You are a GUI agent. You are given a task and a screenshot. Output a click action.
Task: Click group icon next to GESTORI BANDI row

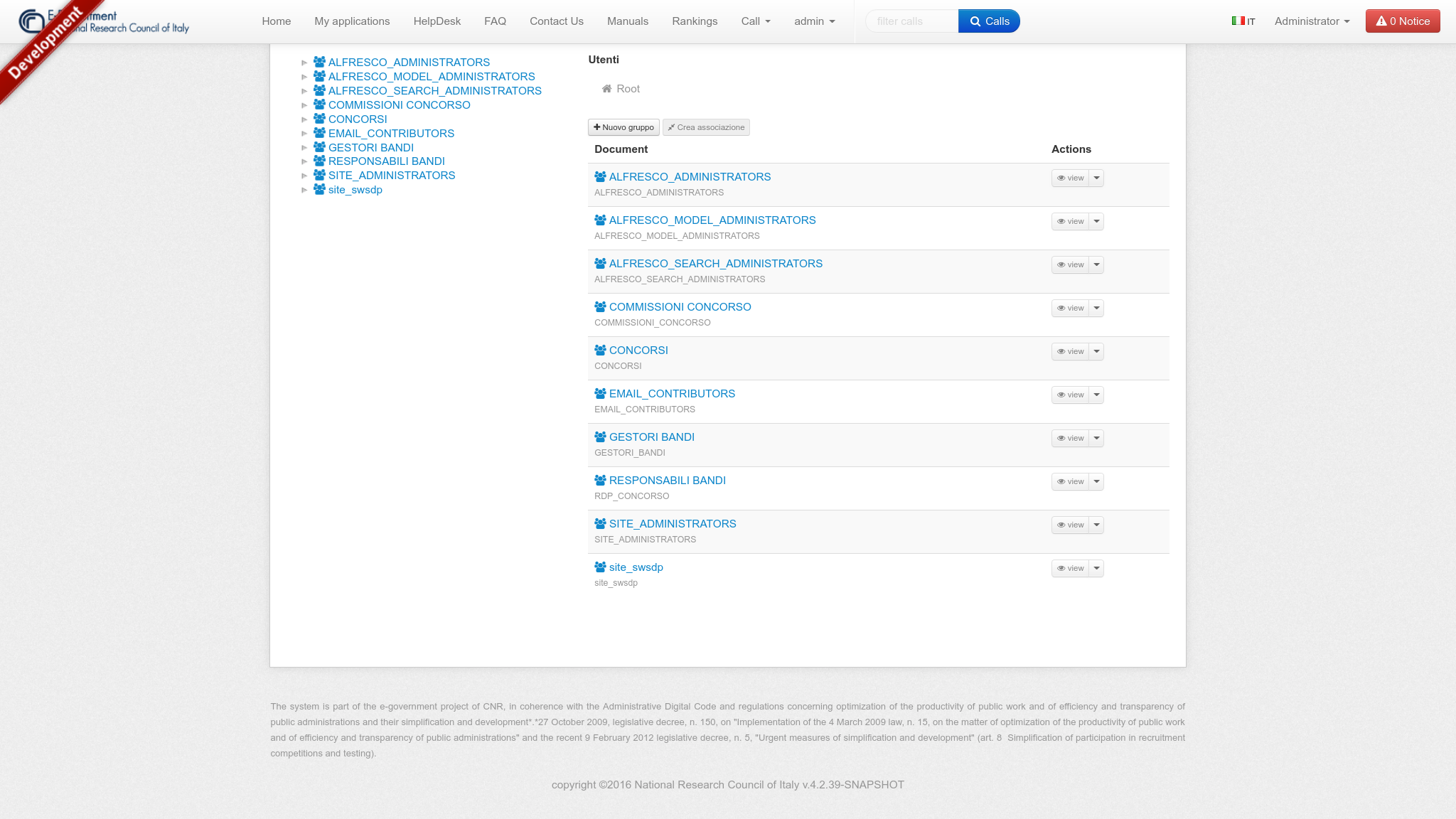click(x=600, y=437)
